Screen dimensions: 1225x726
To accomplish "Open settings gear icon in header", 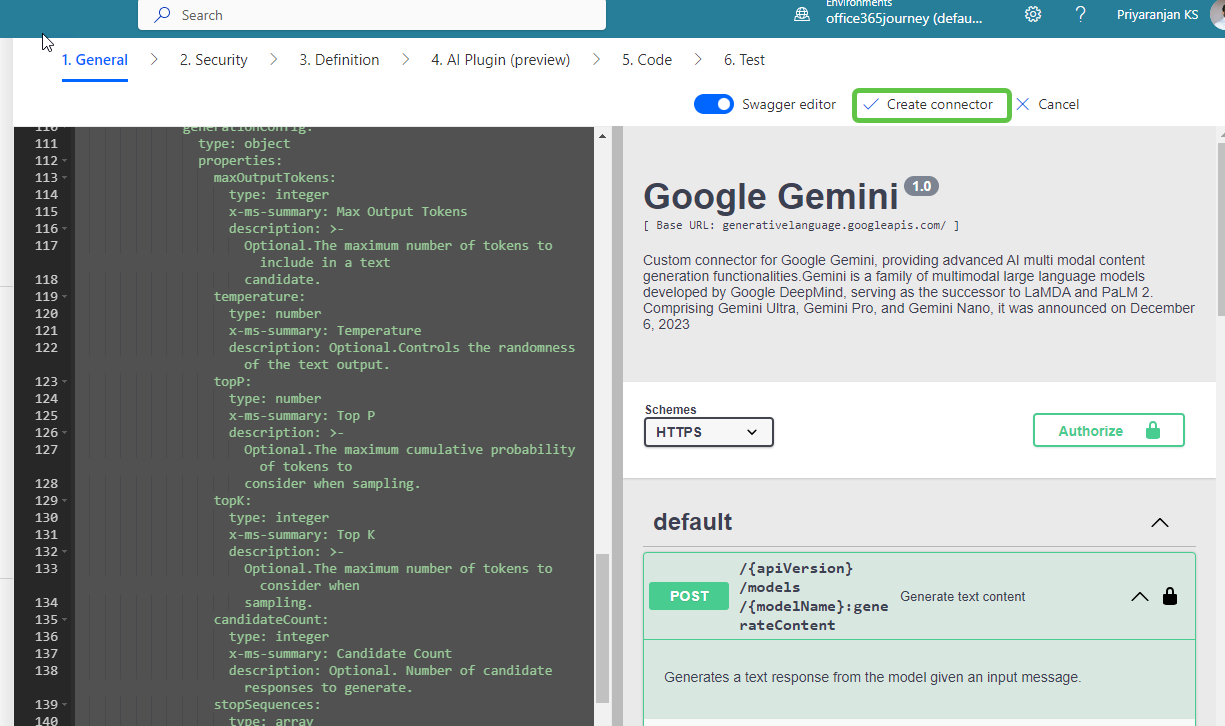I will [1033, 15].
